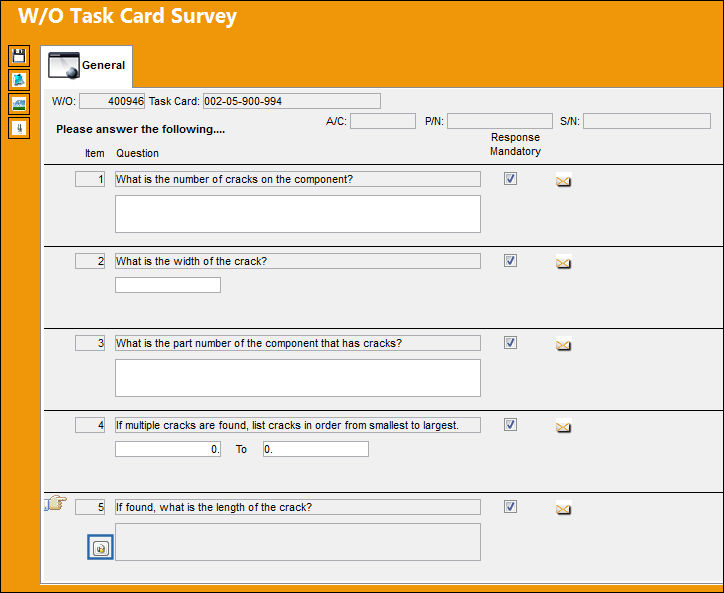Click the answer box for number of cracks
Viewport: 724px width, 593px height.
298,214
